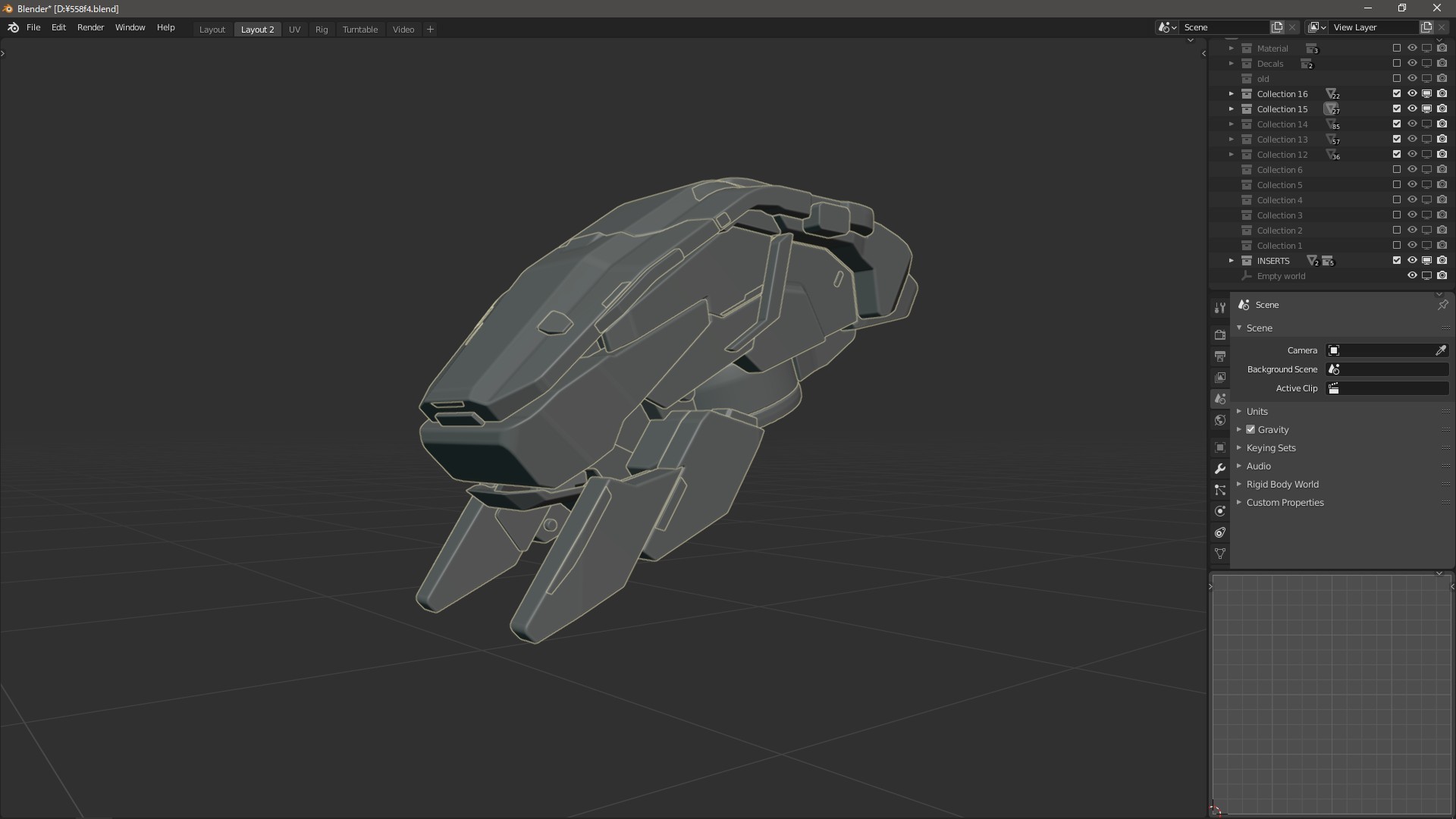
Task: Open the Layout 2 workspace tab
Action: coord(257,29)
